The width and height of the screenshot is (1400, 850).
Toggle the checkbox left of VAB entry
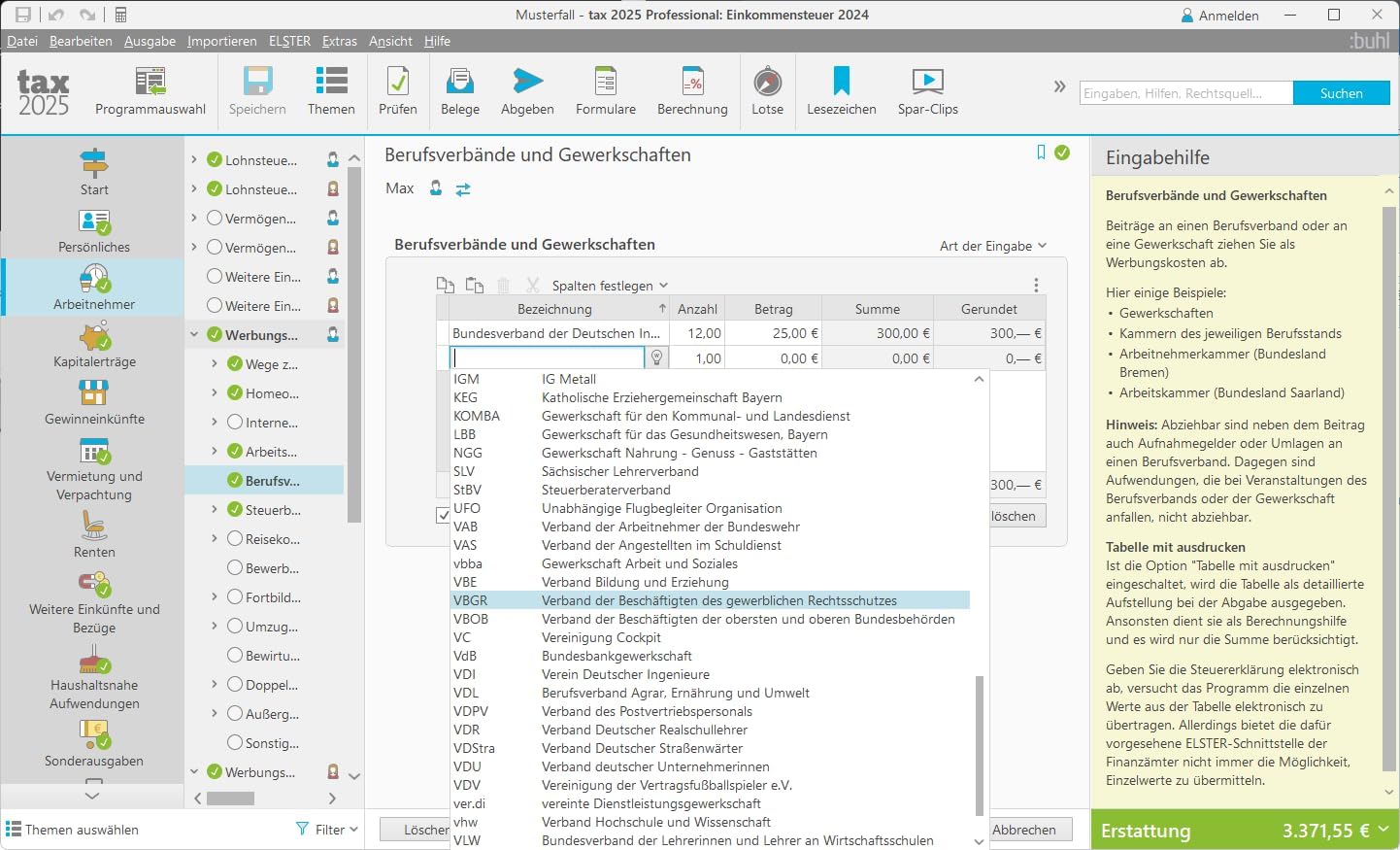point(443,516)
